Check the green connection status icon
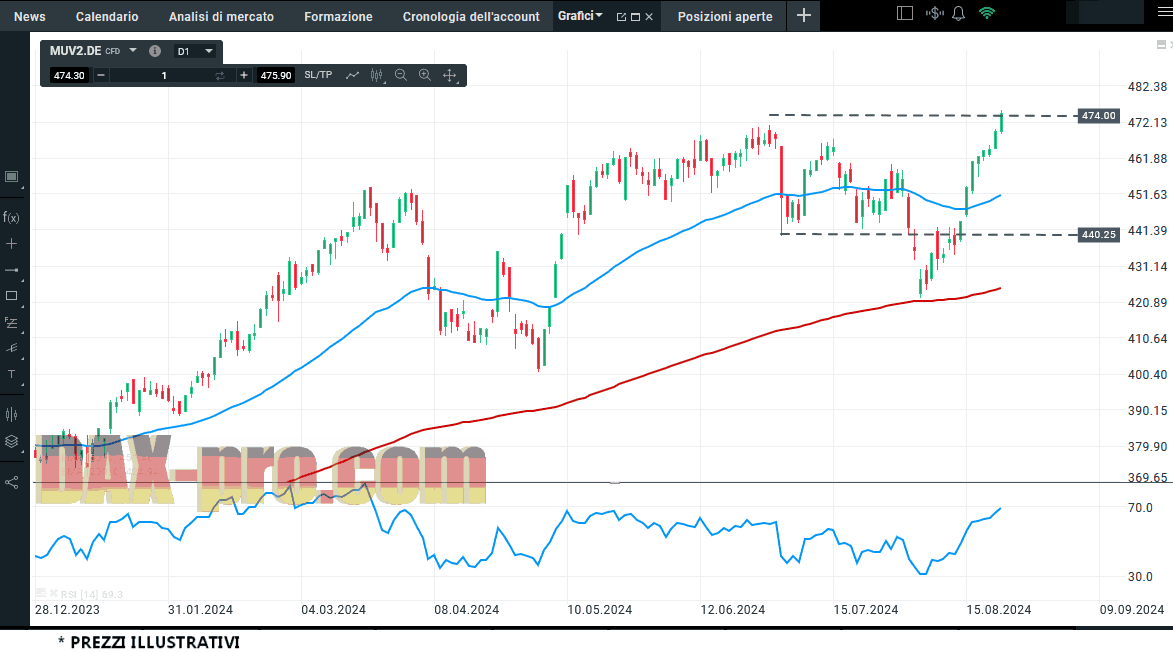This screenshot has height=653, width=1173. point(987,13)
